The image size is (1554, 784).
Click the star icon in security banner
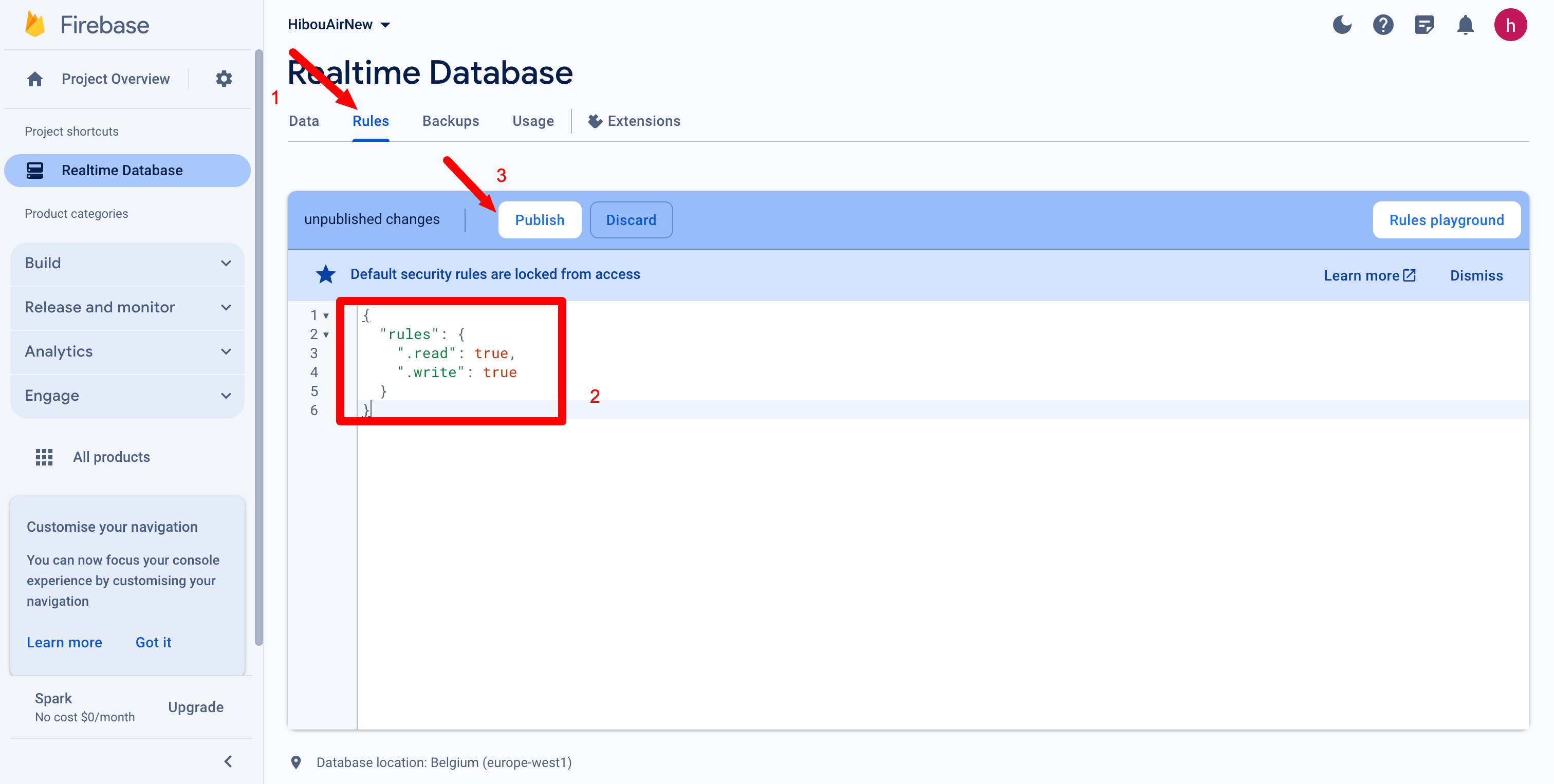pos(326,274)
